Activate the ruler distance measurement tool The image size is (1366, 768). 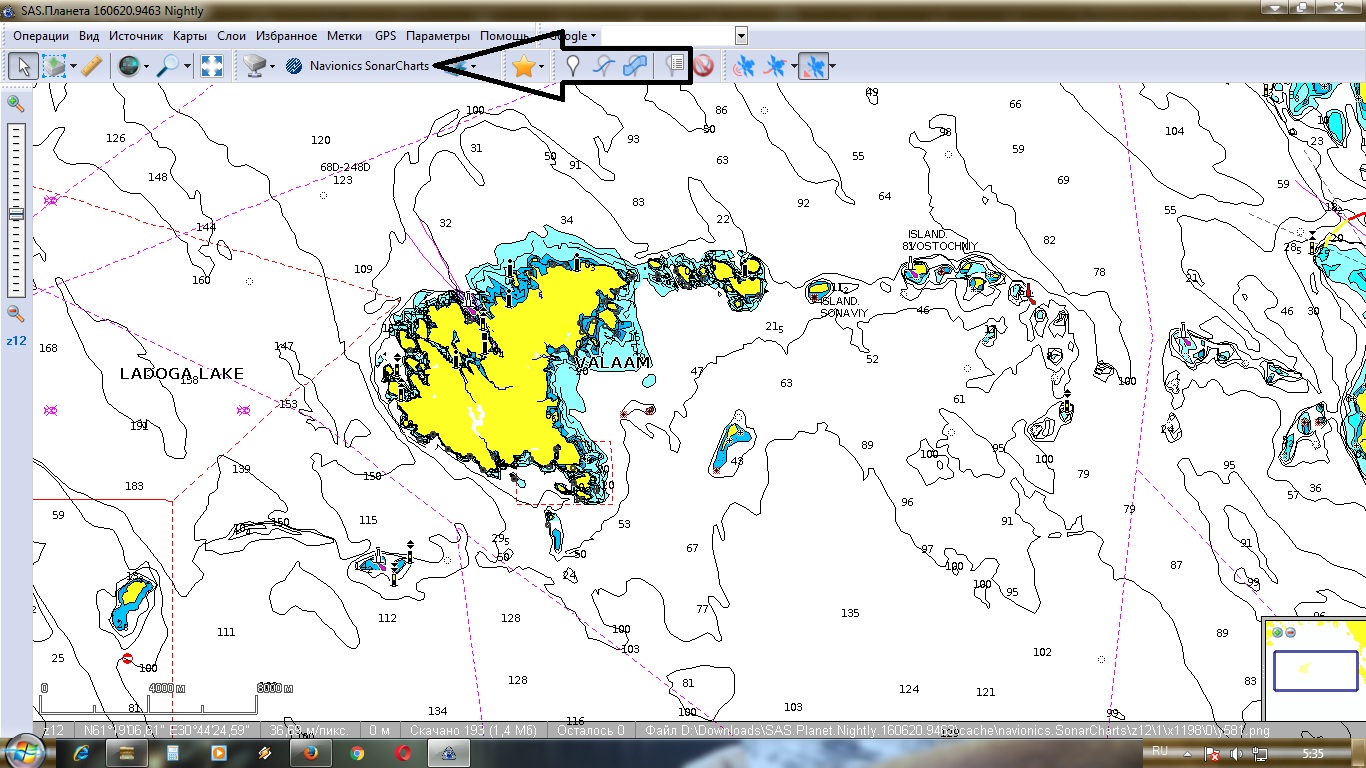tap(91, 66)
